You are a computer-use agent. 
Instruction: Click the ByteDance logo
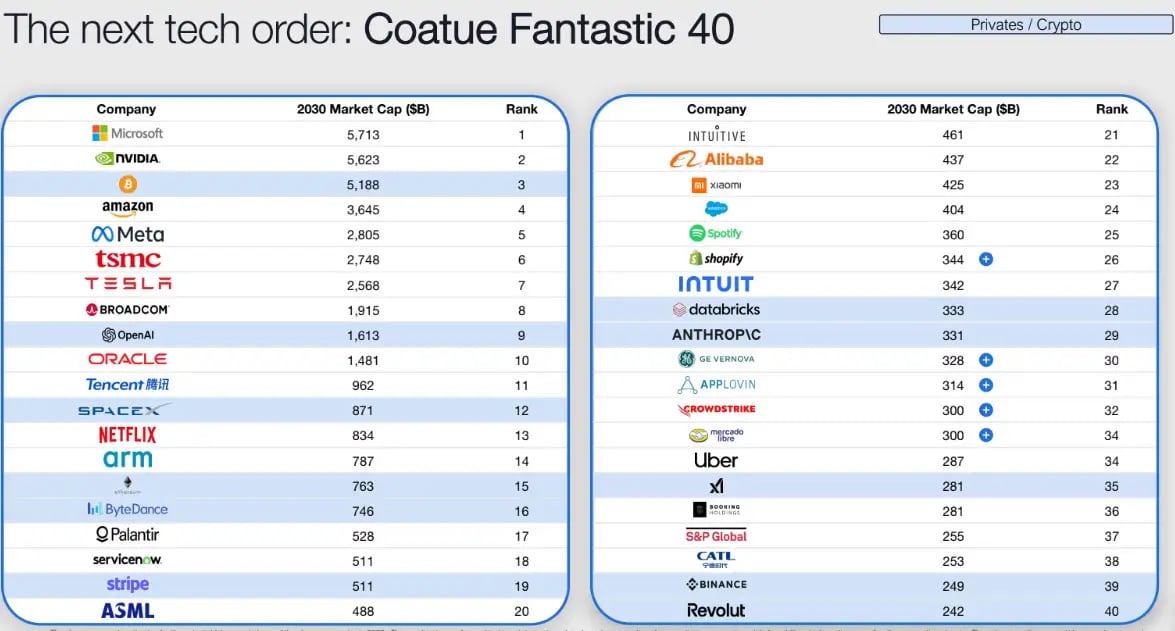(127, 510)
